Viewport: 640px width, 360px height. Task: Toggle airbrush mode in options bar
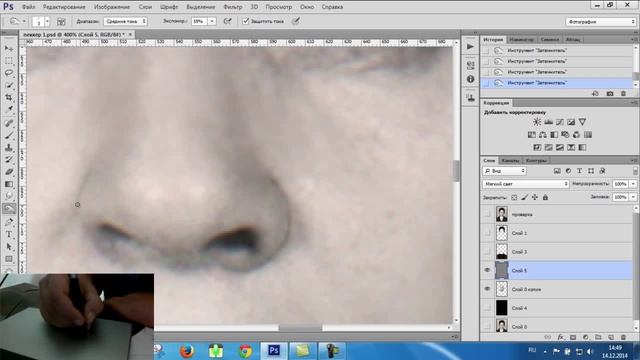click(x=227, y=21)
